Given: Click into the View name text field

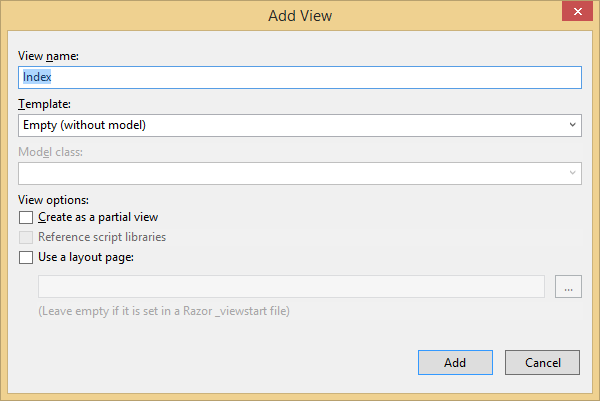Looking at the screenshot, I should coord(300,77).
